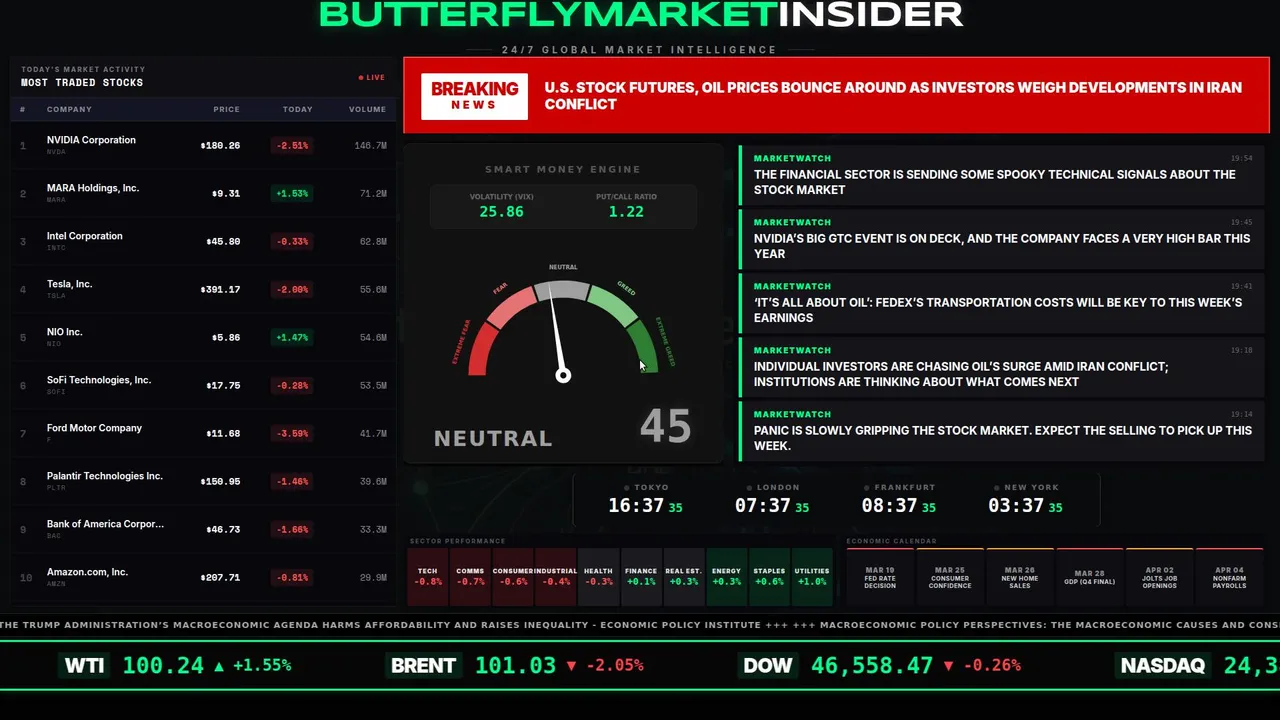Select the NVIDIA Corporation row name
Screen dimensions: 1280x720
coord(91,140)
